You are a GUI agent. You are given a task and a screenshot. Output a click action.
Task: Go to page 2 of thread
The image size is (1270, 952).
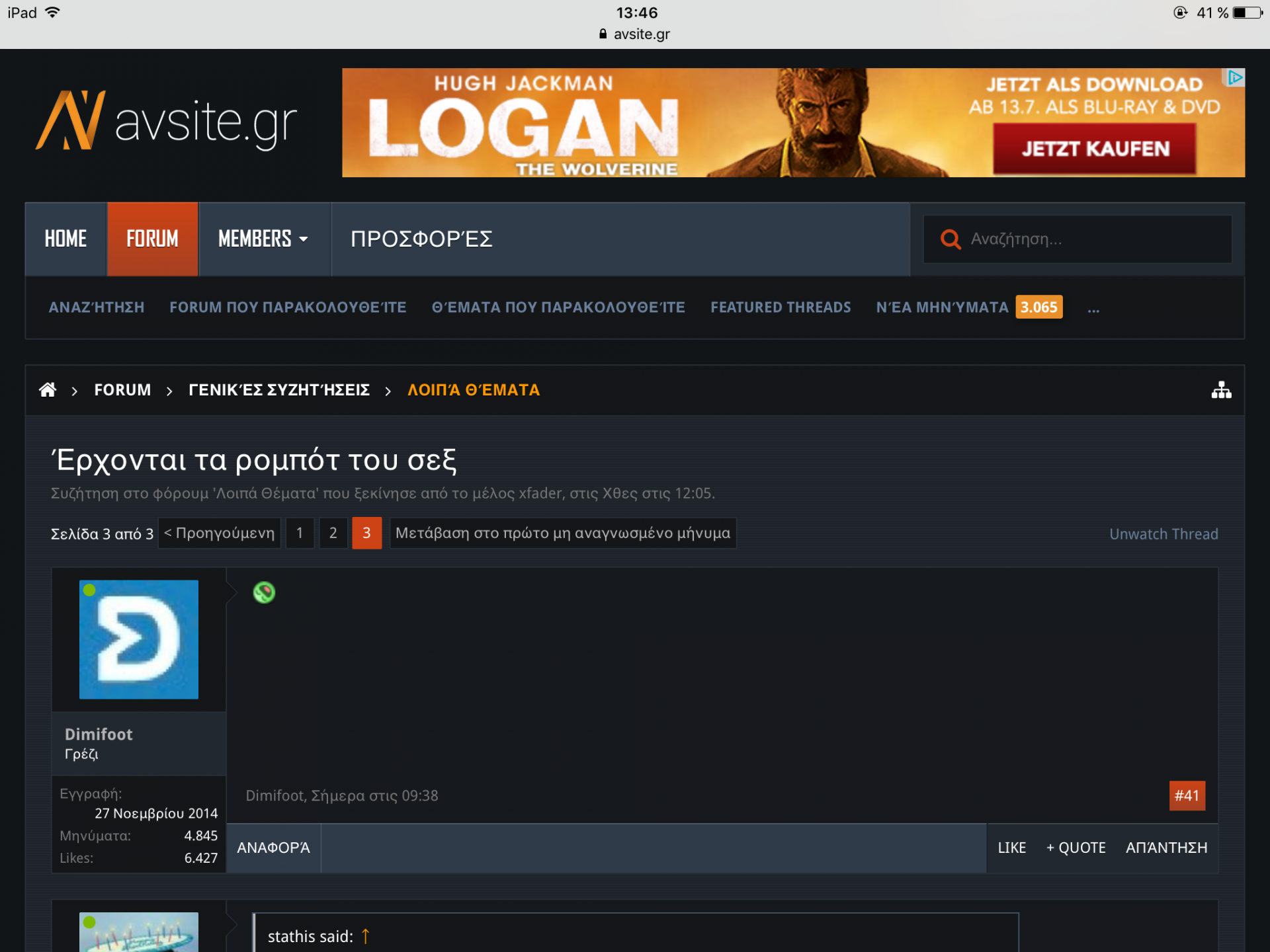pos(333,533)
